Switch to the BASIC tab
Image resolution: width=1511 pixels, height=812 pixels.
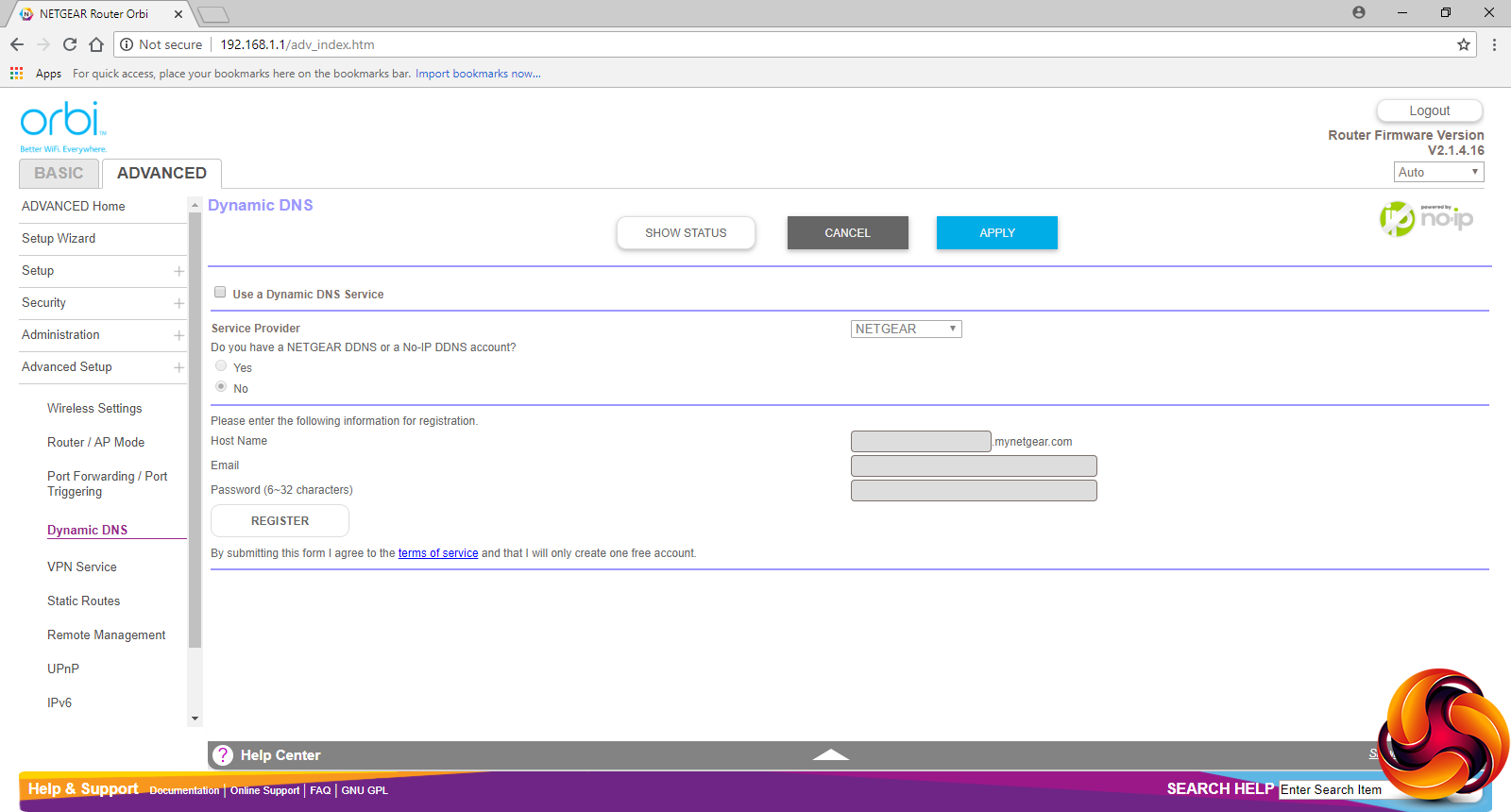pyautogui.click(x=59, y=174)
